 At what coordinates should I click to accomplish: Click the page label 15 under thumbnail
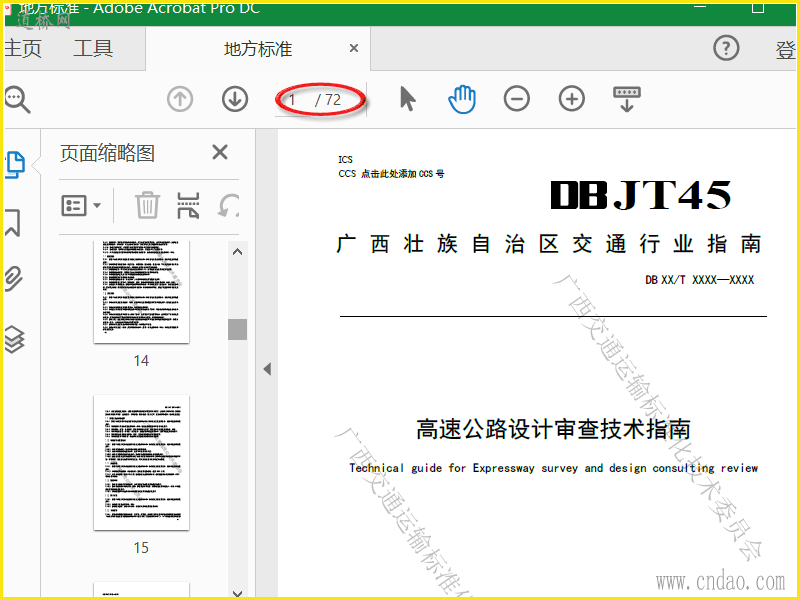coord(141,548)
